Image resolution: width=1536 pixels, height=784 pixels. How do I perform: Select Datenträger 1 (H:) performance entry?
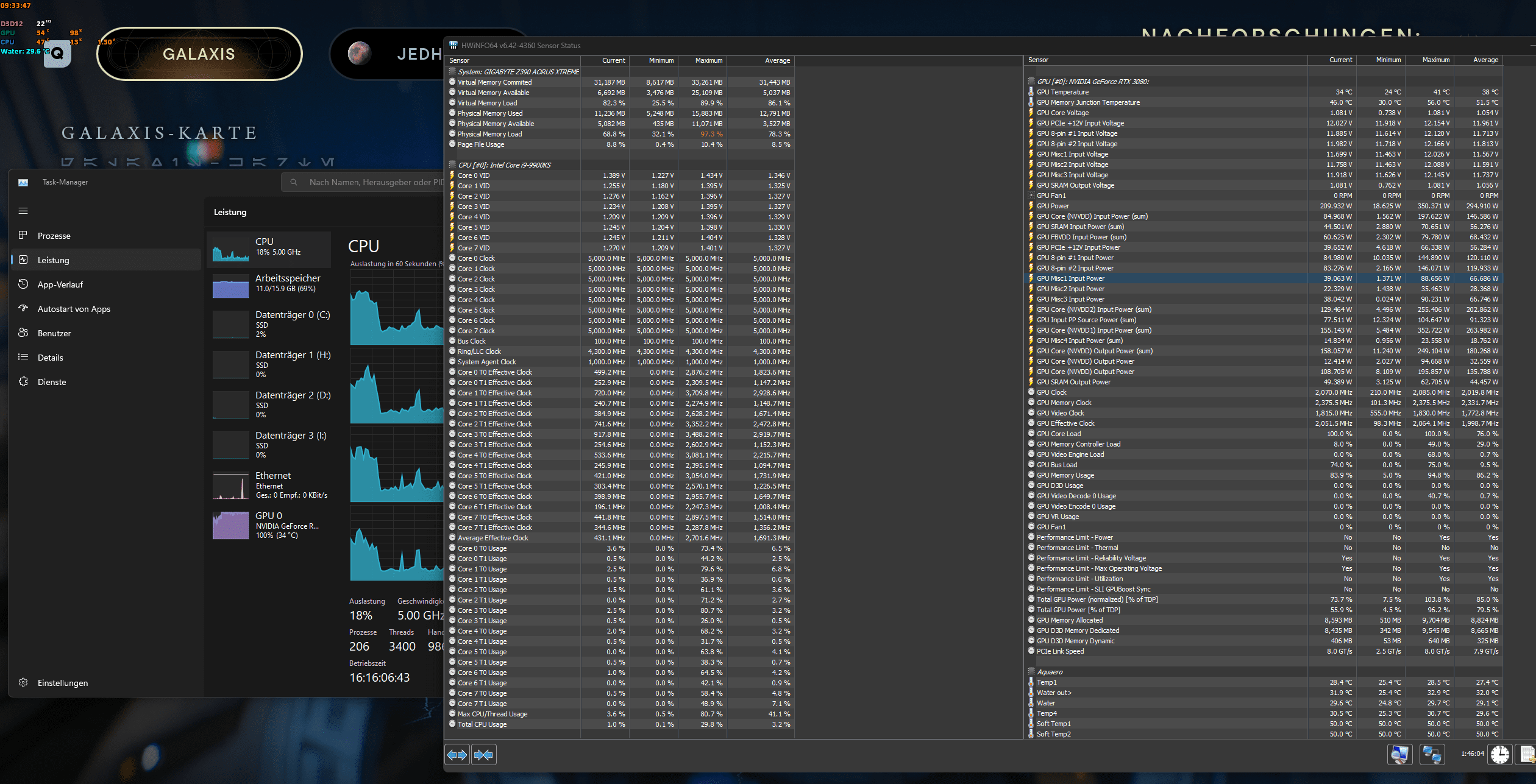coord(269,364)
